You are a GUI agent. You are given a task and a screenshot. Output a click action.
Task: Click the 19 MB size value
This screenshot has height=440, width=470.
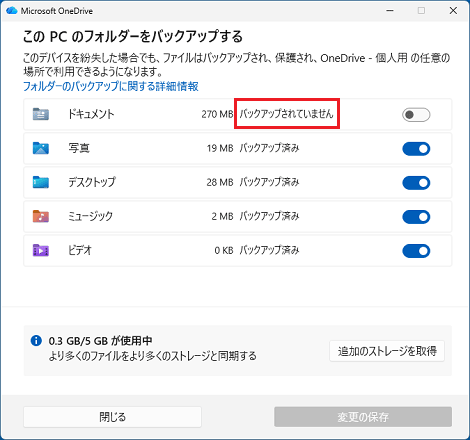click(x=220, y=148)
